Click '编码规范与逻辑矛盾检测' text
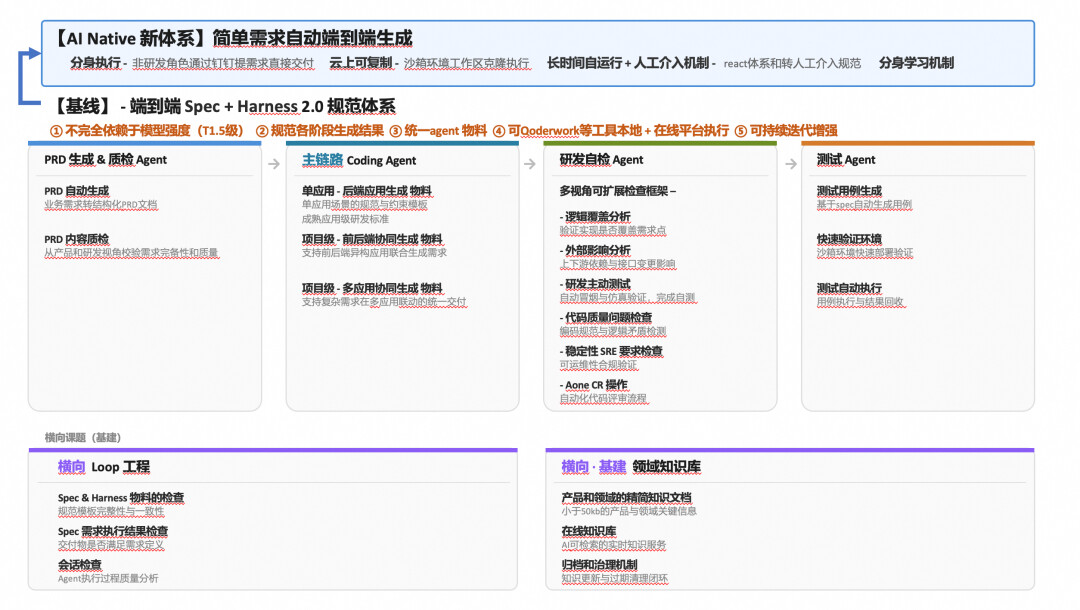Viewport: 1080px width, 610px height. pos(612,331)
